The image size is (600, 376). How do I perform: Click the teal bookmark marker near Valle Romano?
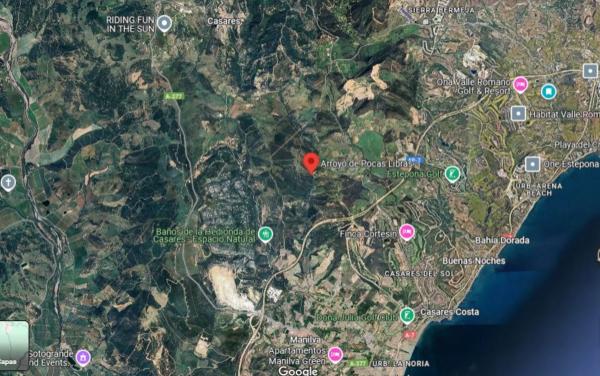point(548,91)
